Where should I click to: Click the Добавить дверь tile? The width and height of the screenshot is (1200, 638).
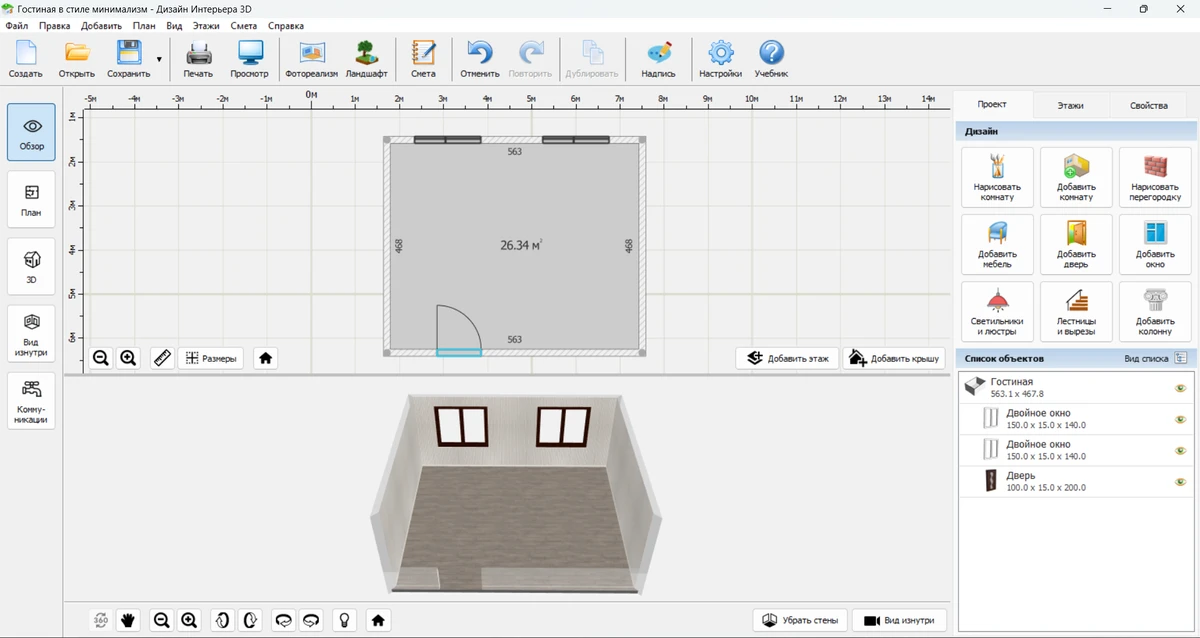pyautogui.click(x=1076, y=245)
